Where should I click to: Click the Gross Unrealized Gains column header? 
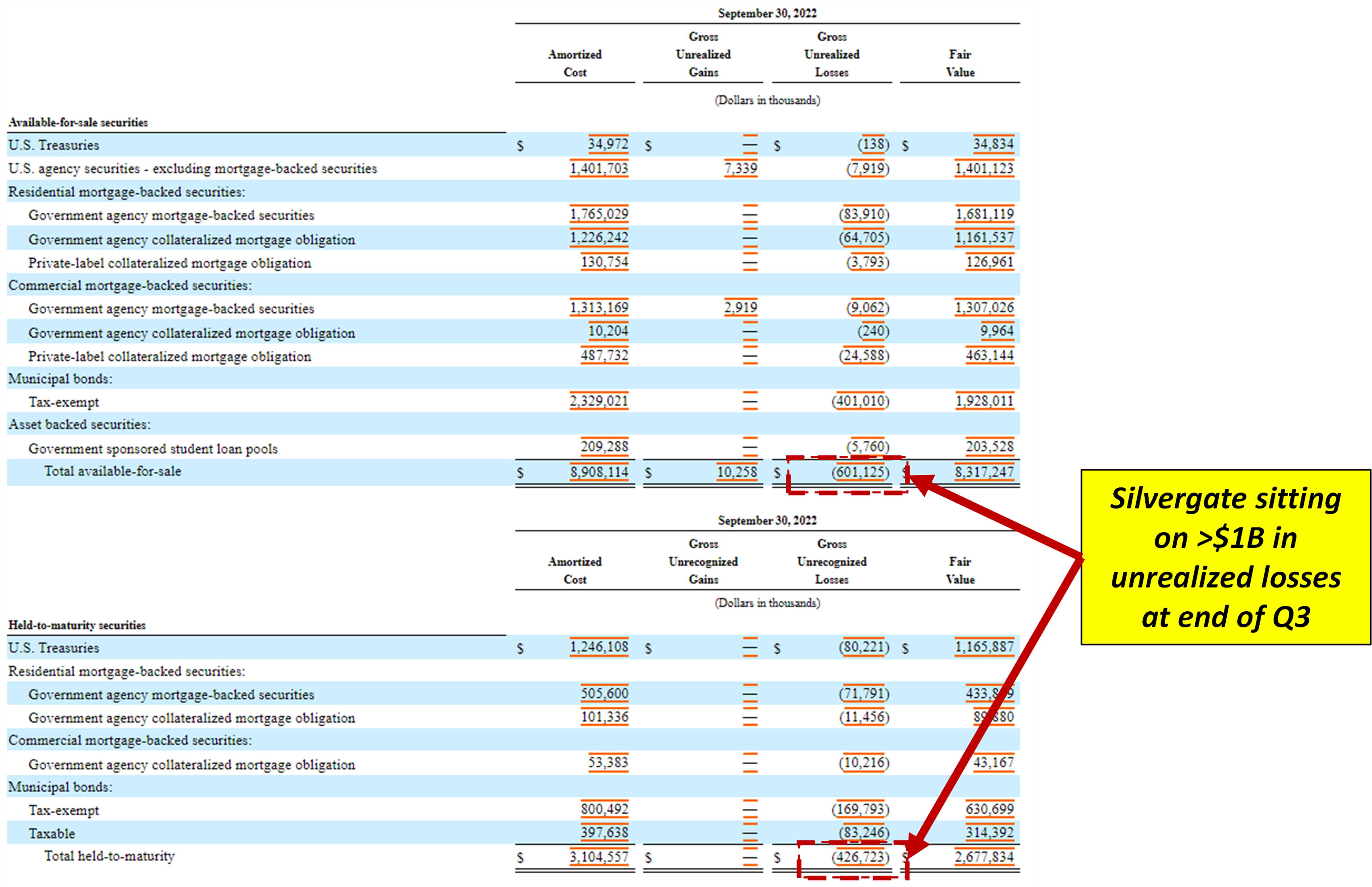click(703, 55)
